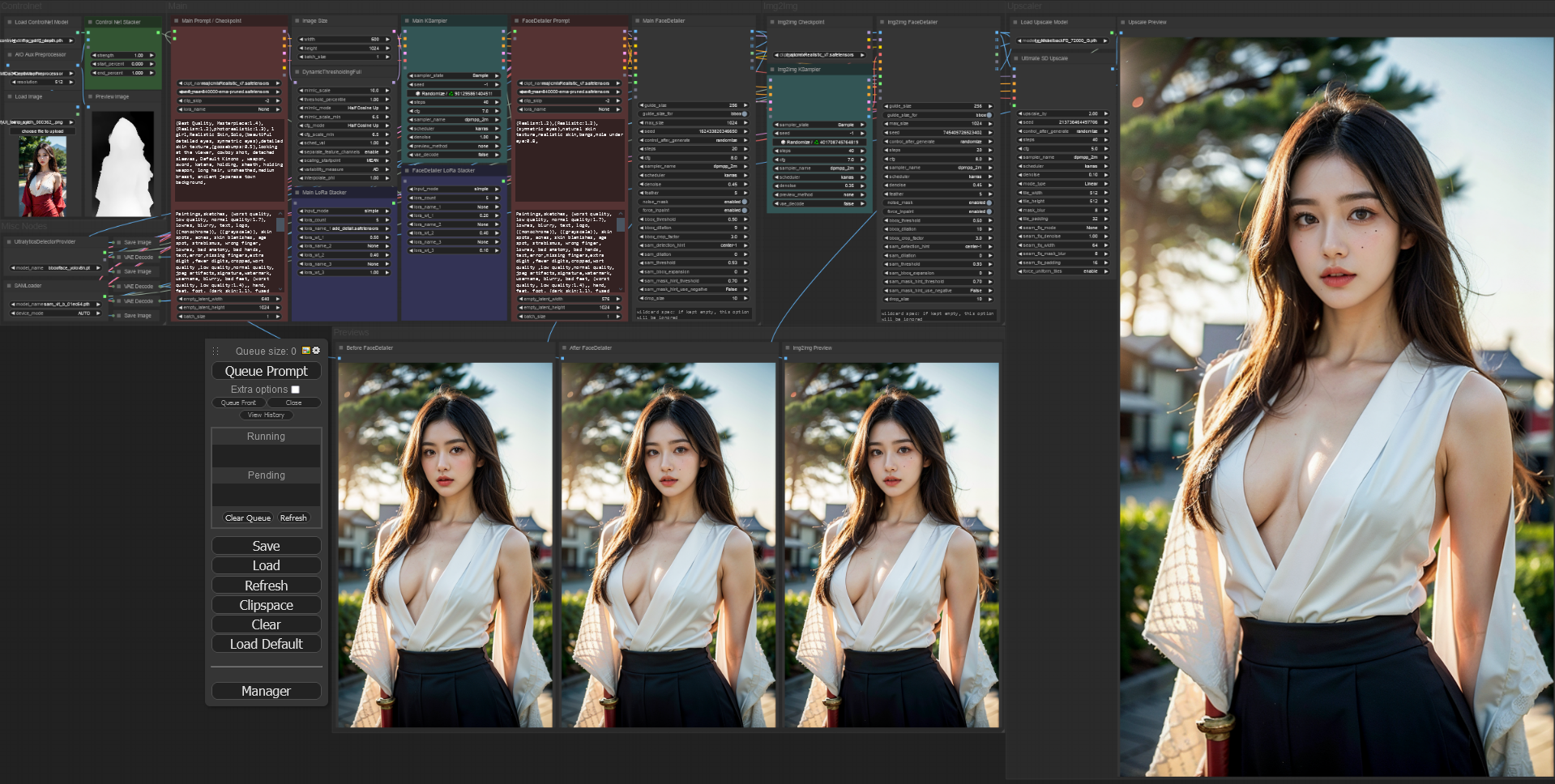Click right arrow to increase Image Size width
Screen dimensions: 1555x784
coord(387,39)
